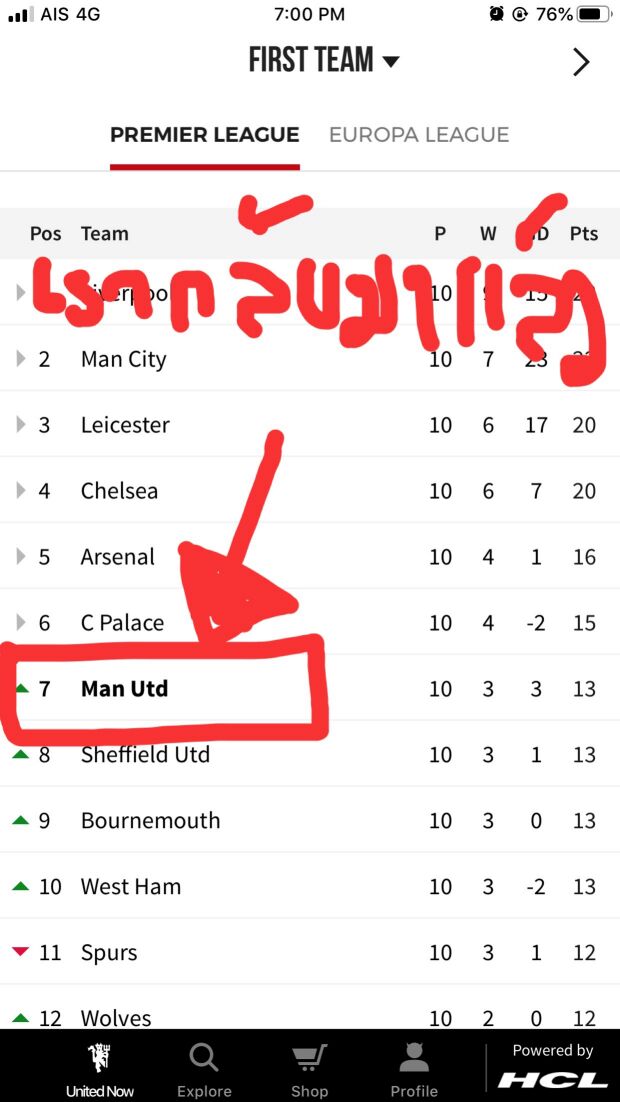Tap the Pts column header
This screenshot has height=1102, width=620.
pos(584,234)
